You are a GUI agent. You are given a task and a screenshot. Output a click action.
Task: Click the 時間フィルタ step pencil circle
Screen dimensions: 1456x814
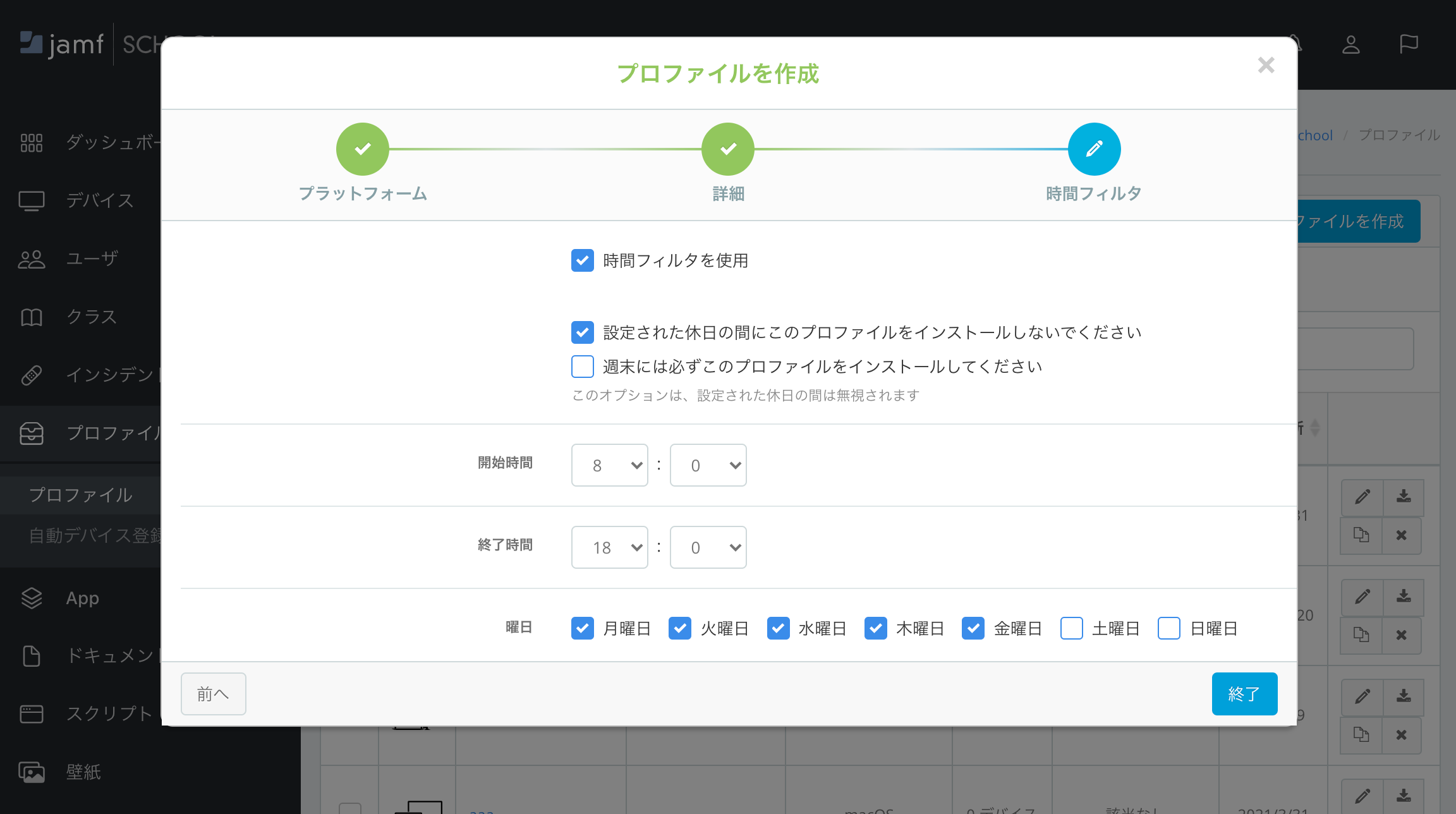1095,149
